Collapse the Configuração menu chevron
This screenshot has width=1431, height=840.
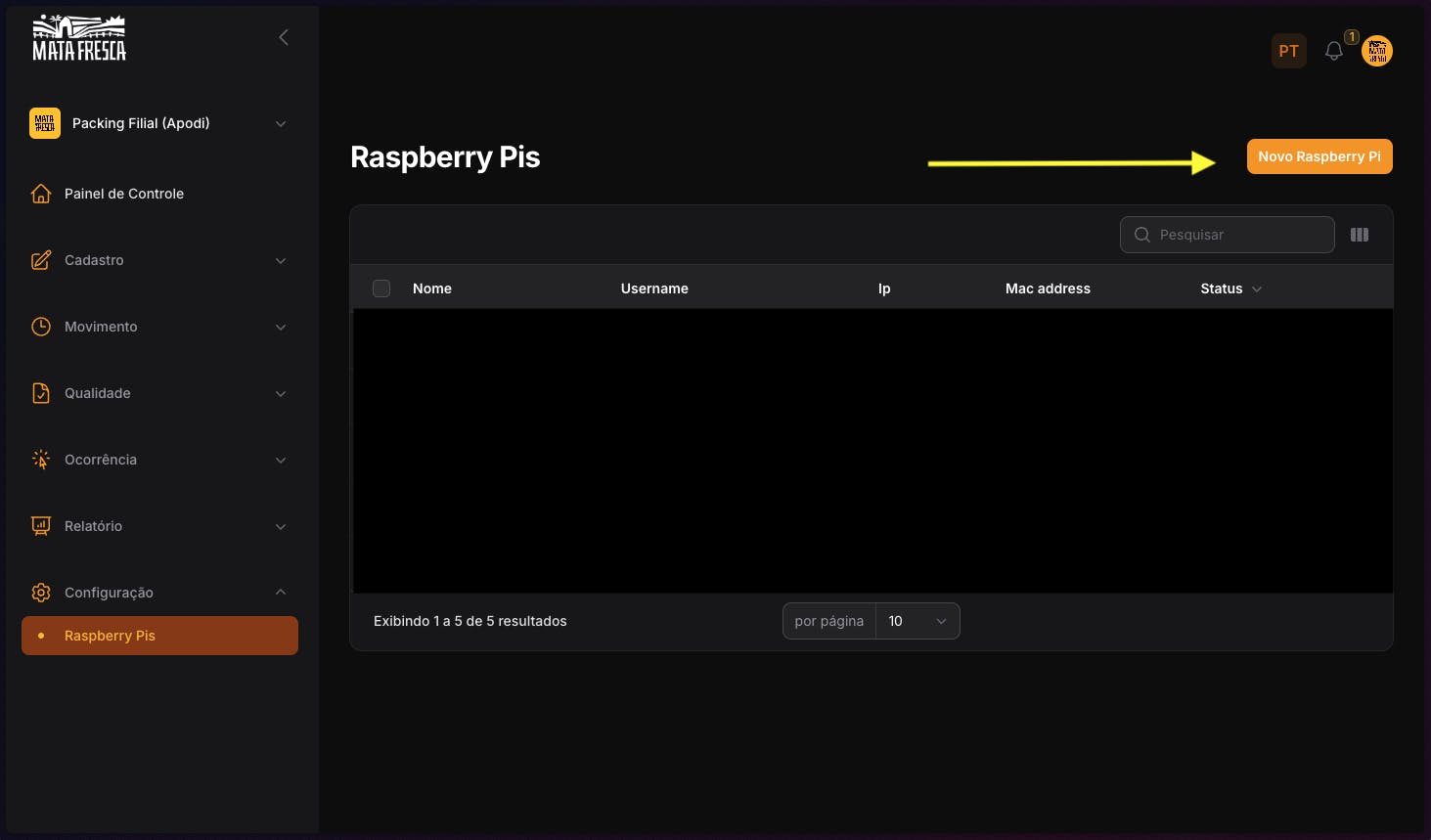(x=281, y=593)
